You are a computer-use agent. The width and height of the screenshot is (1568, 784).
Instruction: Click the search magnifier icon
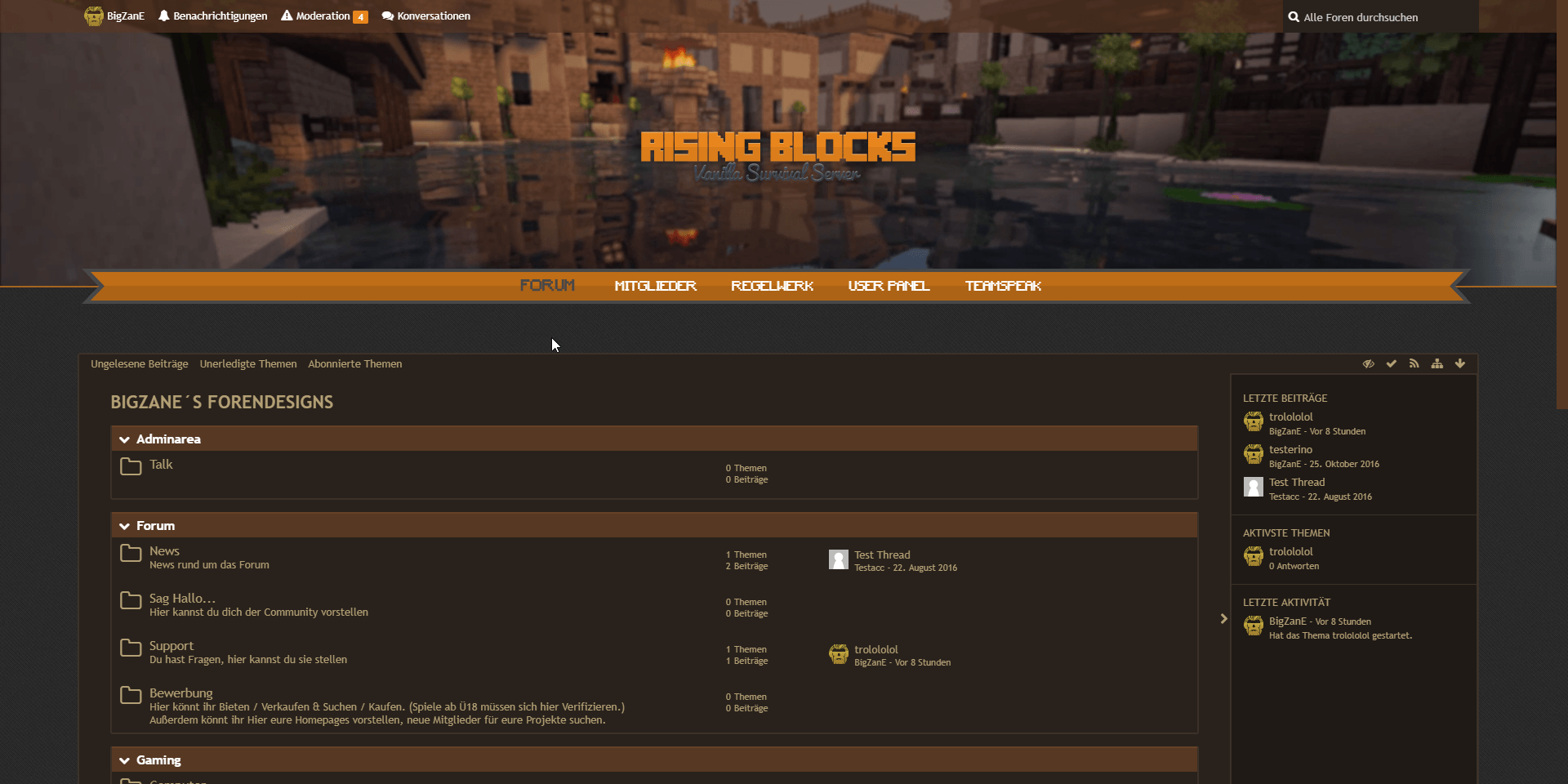coord(1294,16)
